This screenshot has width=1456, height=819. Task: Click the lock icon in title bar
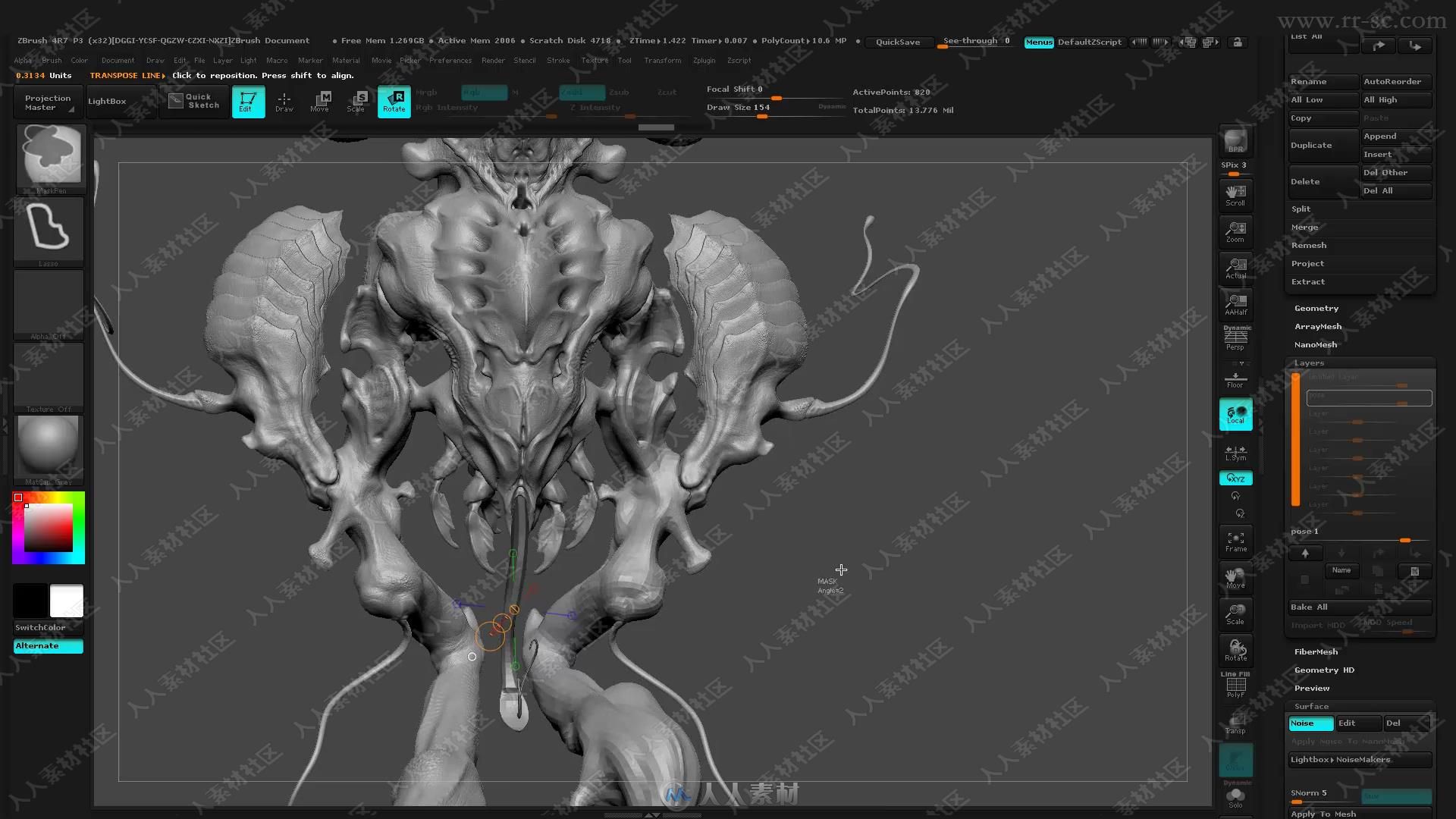[x=1238, y=42]
